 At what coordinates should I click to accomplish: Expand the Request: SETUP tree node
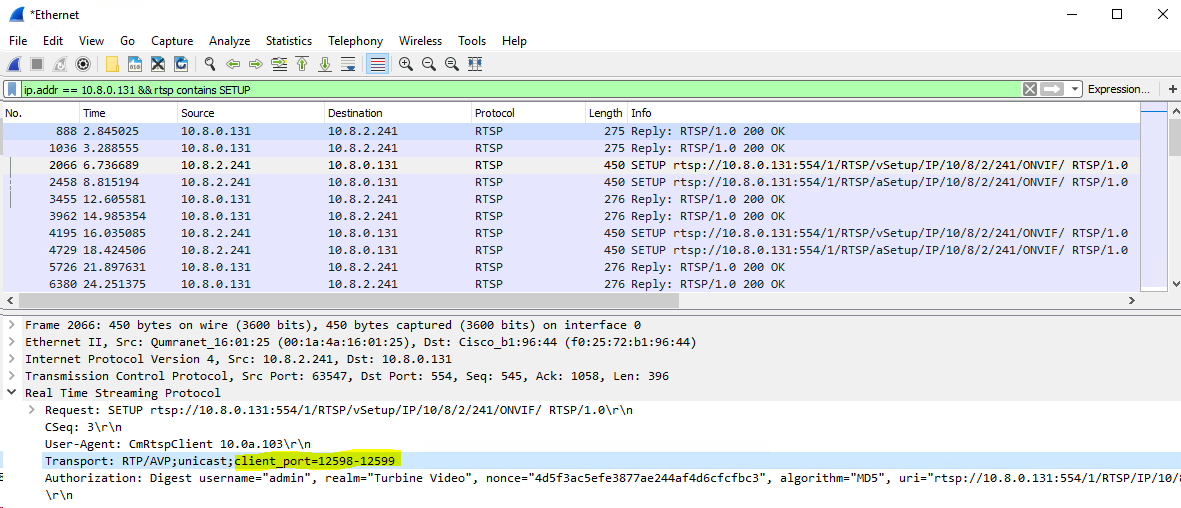(x=32, y=410)
